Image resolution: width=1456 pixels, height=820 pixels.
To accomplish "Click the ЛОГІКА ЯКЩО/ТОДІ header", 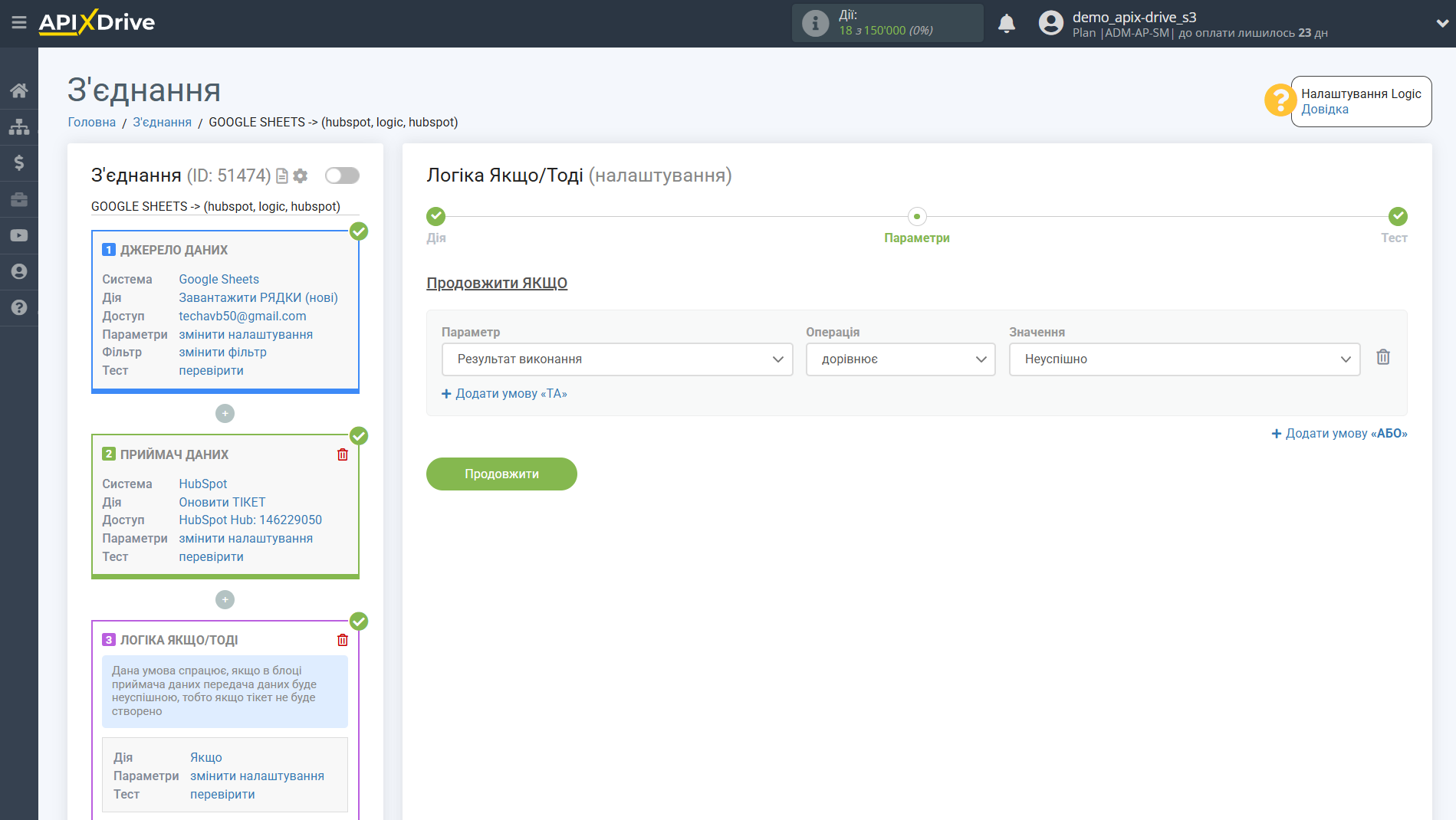I will point(179,641).
